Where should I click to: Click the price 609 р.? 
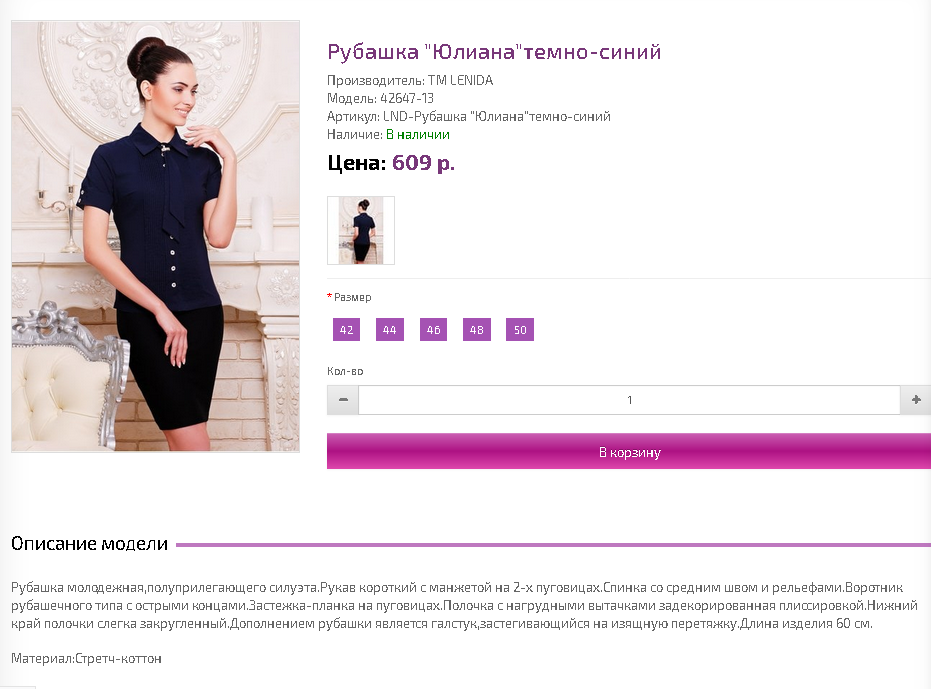tap(423, 162)
